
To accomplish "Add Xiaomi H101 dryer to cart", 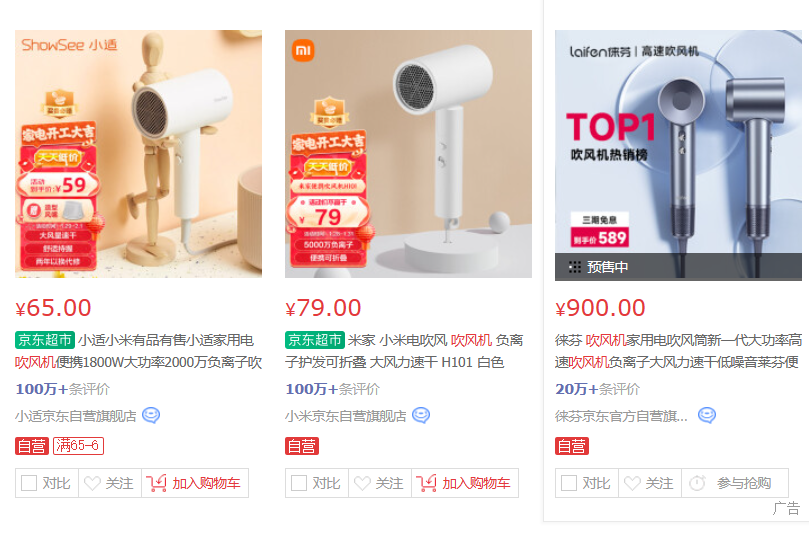I will point(465,483).
